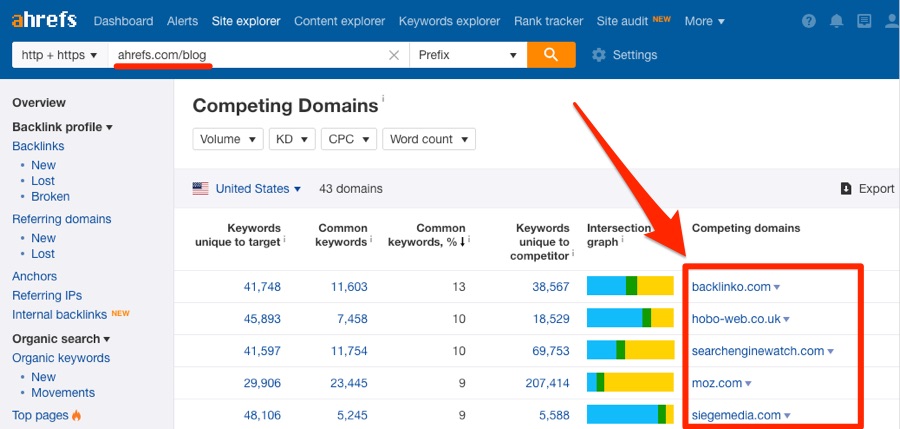Open the siegemedia.com competing domain link
This screenshot has width=900, height=429.
click(x=736, y=415)
